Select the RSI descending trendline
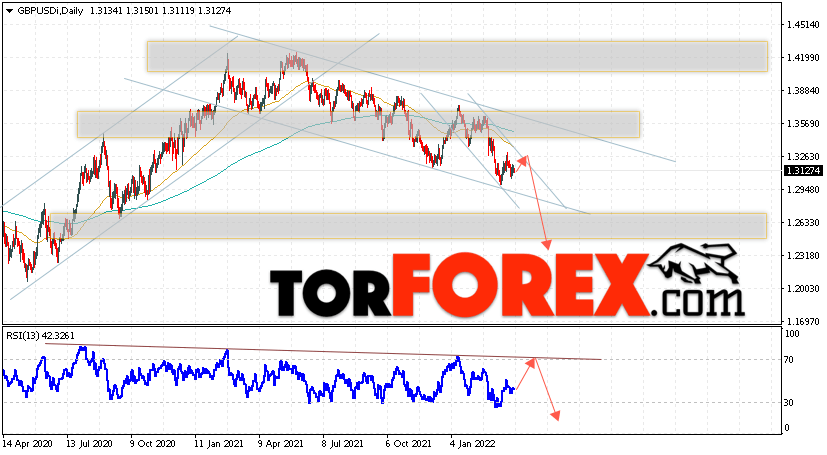This screenshot has height=455, width=827. (323, 352)
